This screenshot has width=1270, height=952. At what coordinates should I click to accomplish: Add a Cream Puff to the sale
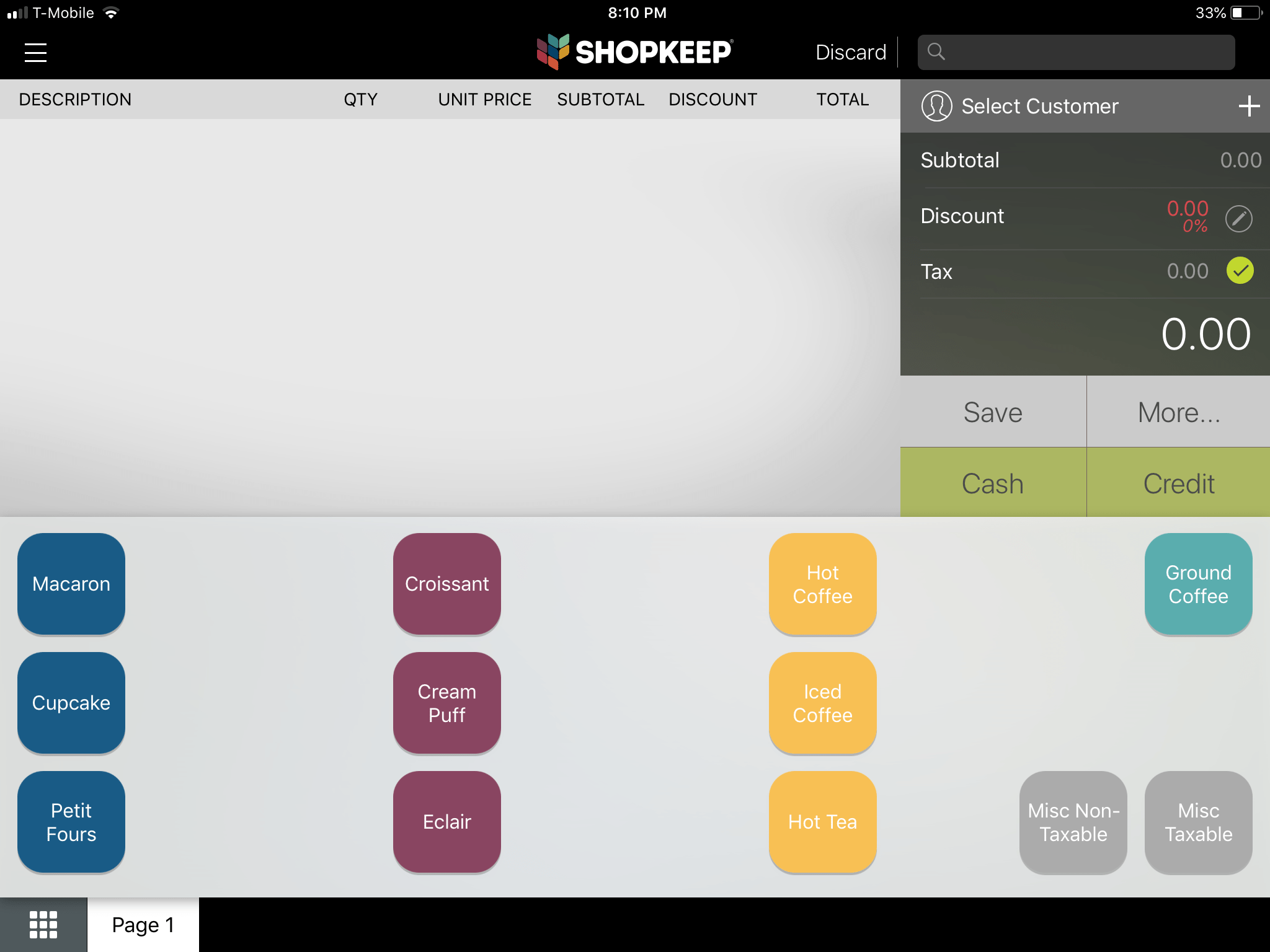coord(447,703)
